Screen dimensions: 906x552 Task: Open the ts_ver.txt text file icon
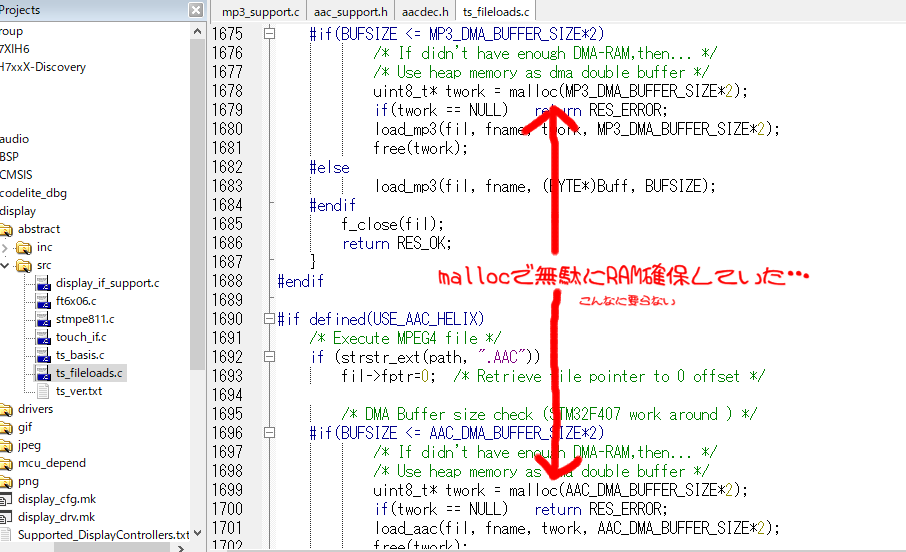43,391
